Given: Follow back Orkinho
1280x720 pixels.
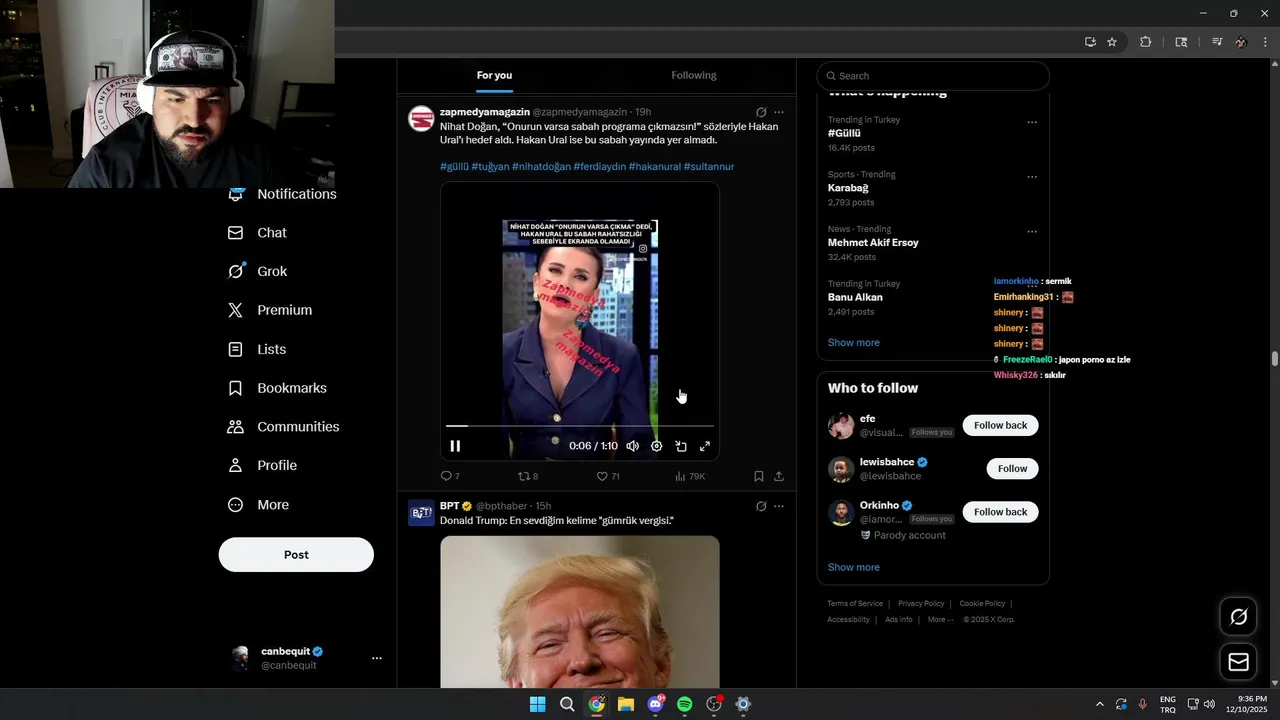Looking at the screenshot, I should [1000, 512].
